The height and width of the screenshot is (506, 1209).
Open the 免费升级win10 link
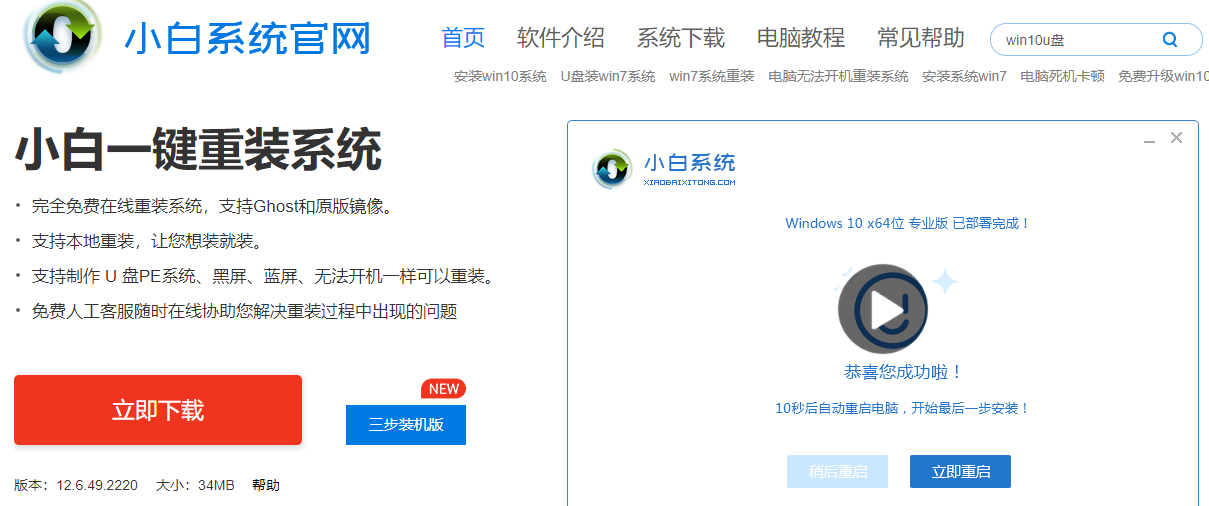point(1163,76)
